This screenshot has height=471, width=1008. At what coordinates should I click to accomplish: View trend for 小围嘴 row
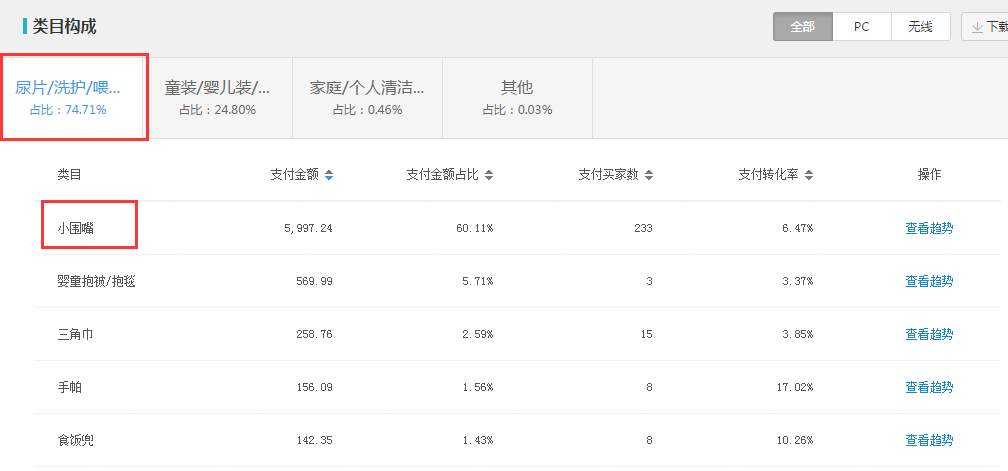tap(929, 228)
